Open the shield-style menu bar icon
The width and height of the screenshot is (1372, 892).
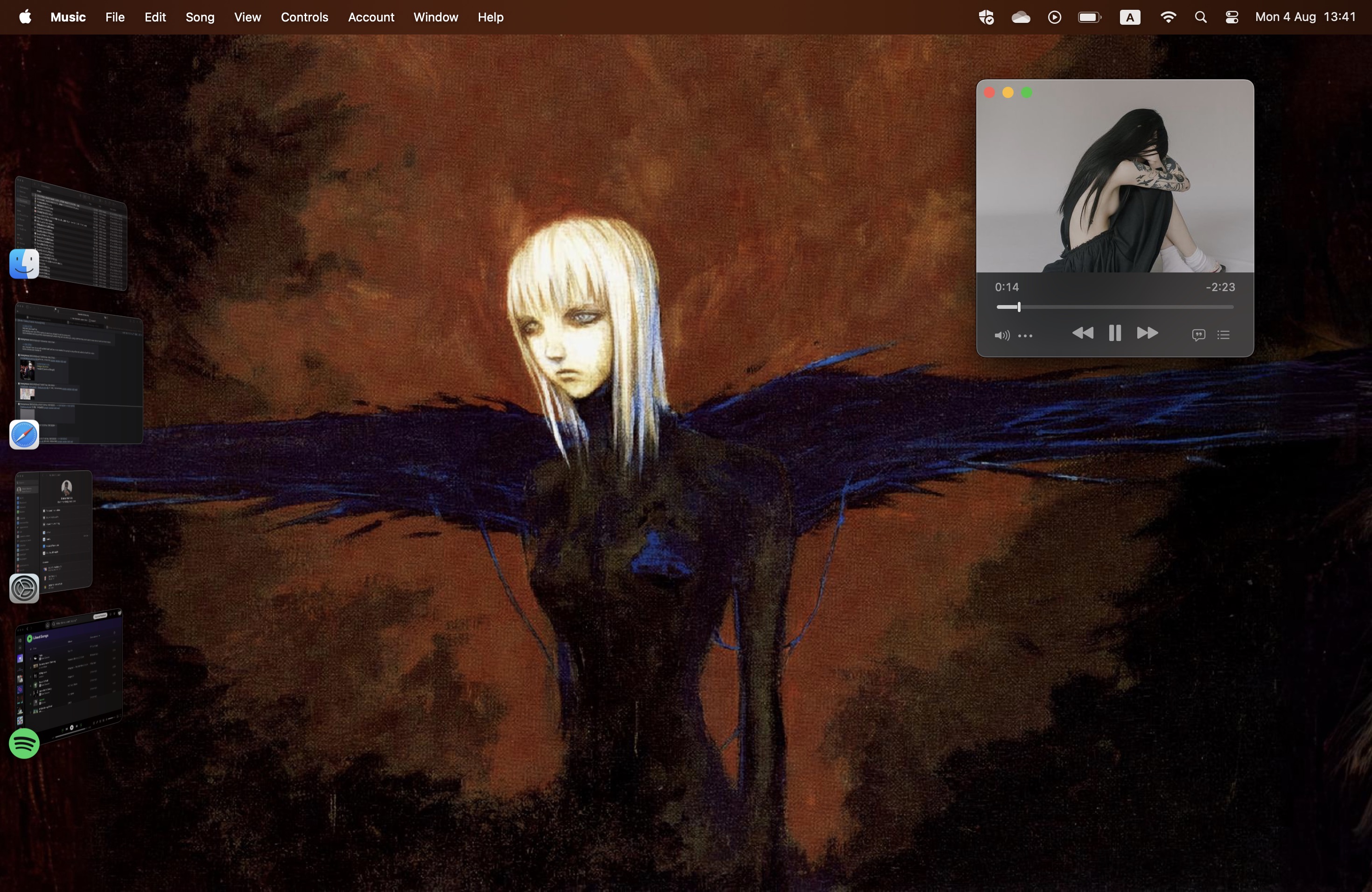(x=986, y=17)
